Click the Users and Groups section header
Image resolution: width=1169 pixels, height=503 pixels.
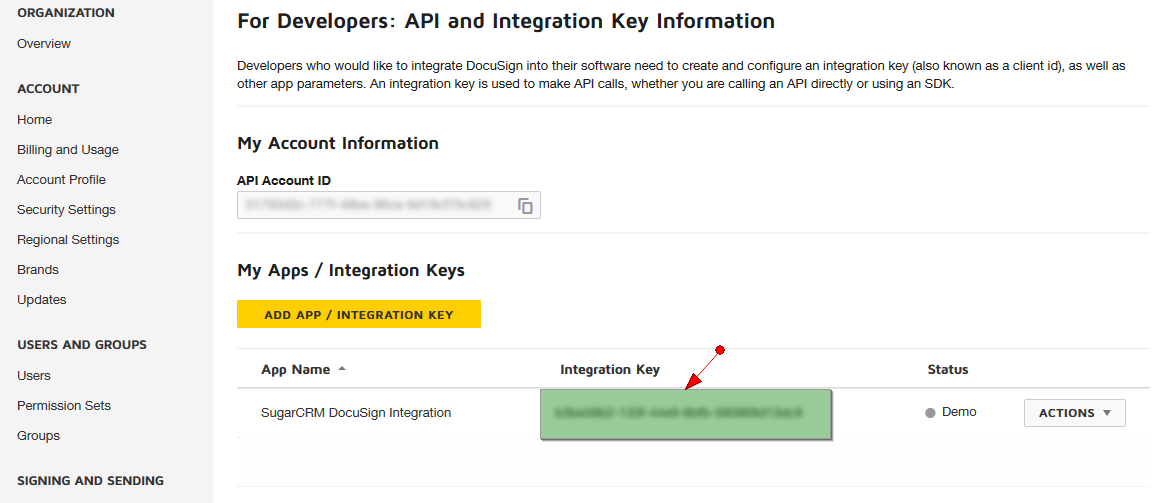point(82,345)
